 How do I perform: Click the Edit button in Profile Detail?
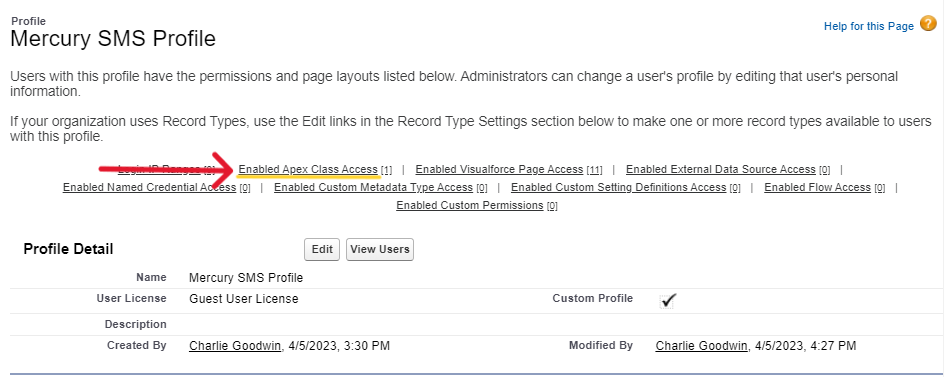tap(322, 249)
